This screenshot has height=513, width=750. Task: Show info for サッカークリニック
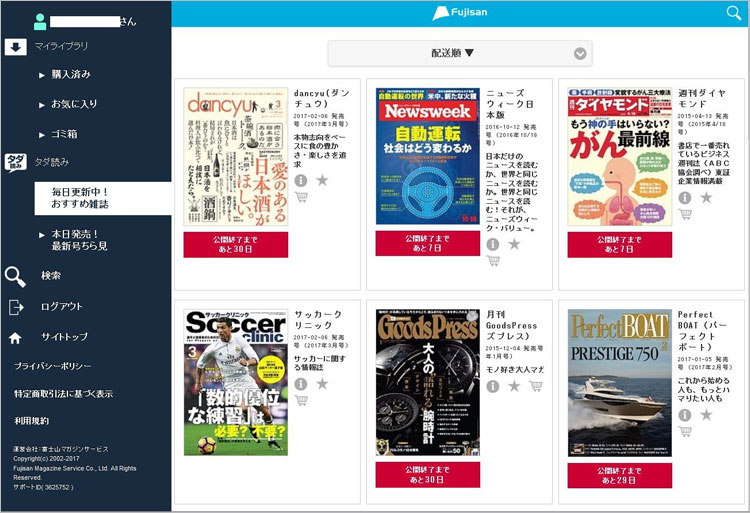300,383
